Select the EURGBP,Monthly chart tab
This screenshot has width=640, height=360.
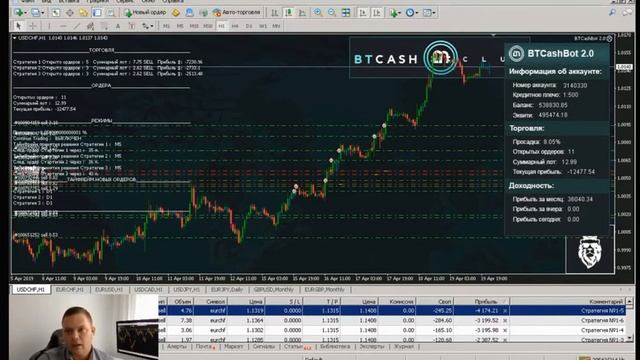coord(324,289)
